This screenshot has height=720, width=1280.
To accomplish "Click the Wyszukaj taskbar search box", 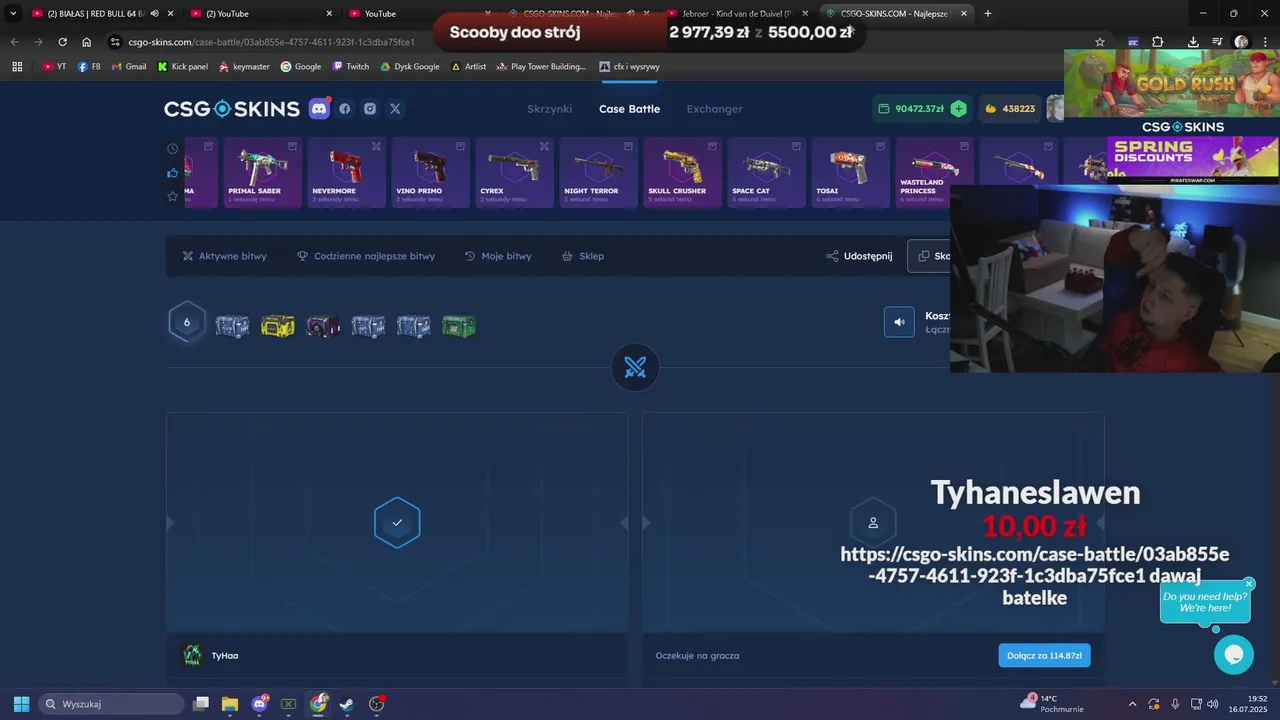I will point(110,704).
